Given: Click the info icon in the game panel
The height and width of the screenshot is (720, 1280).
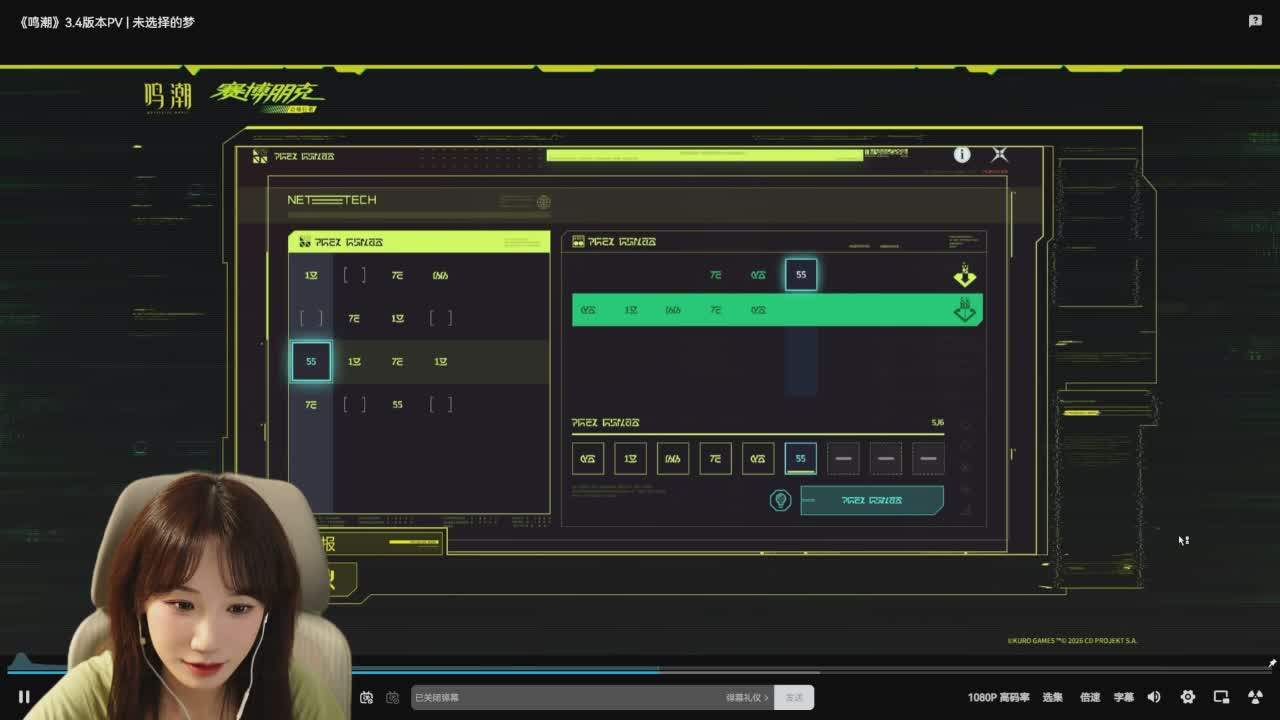Looking at the screenshot, I should [962, 154].
